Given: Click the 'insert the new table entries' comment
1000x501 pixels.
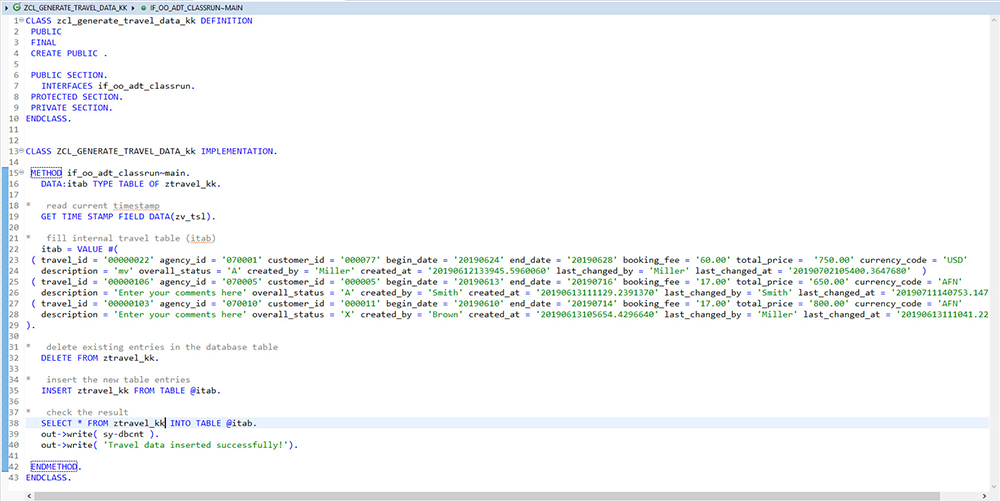Looking at the screenshot, I should [118, 379].
